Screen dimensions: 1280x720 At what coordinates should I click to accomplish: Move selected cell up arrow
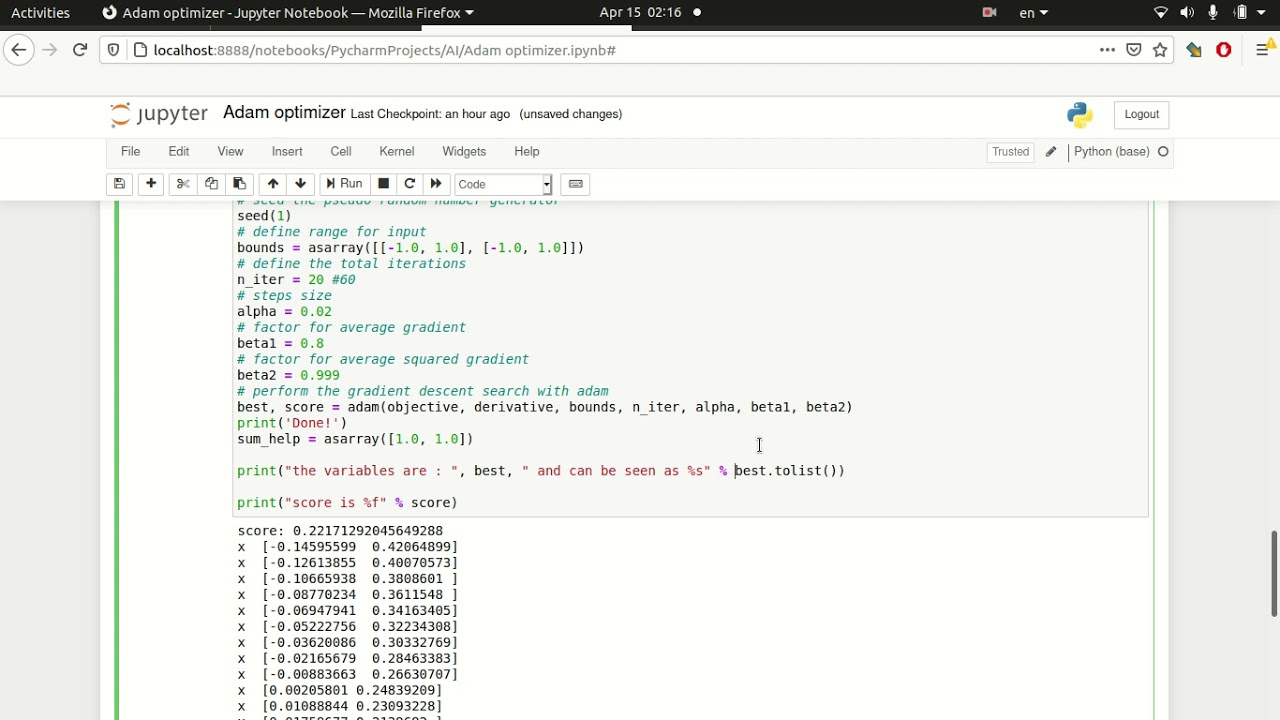click(273, 184)
